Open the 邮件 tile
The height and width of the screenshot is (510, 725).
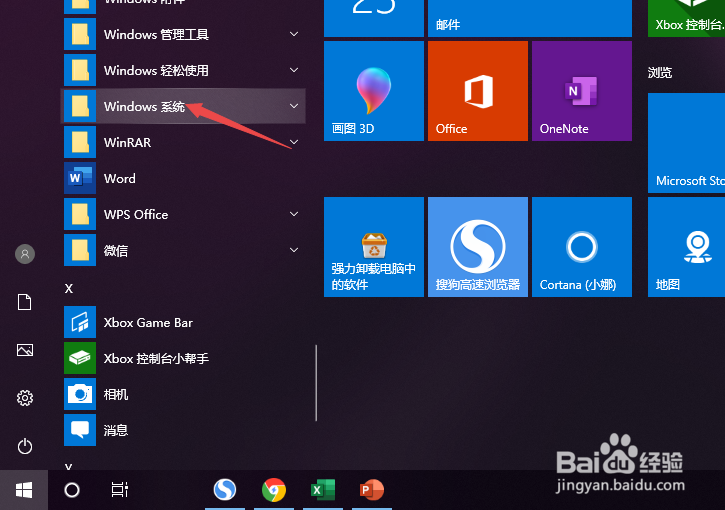(x=530, y=18)
